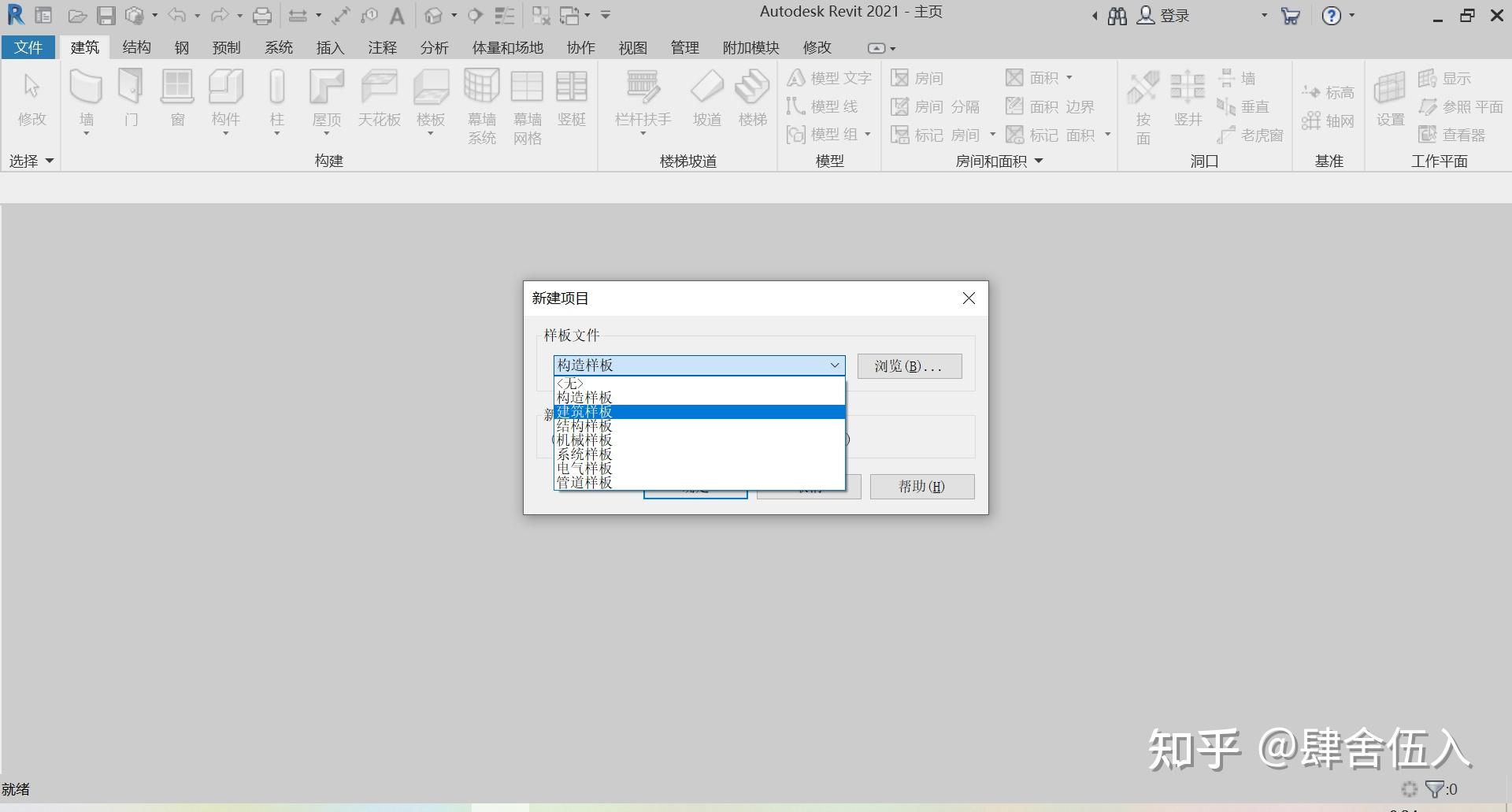Screen dimensions: 1512x812
Task: Click Sign In (登录) in title bar
Action: click(1164, 16)
